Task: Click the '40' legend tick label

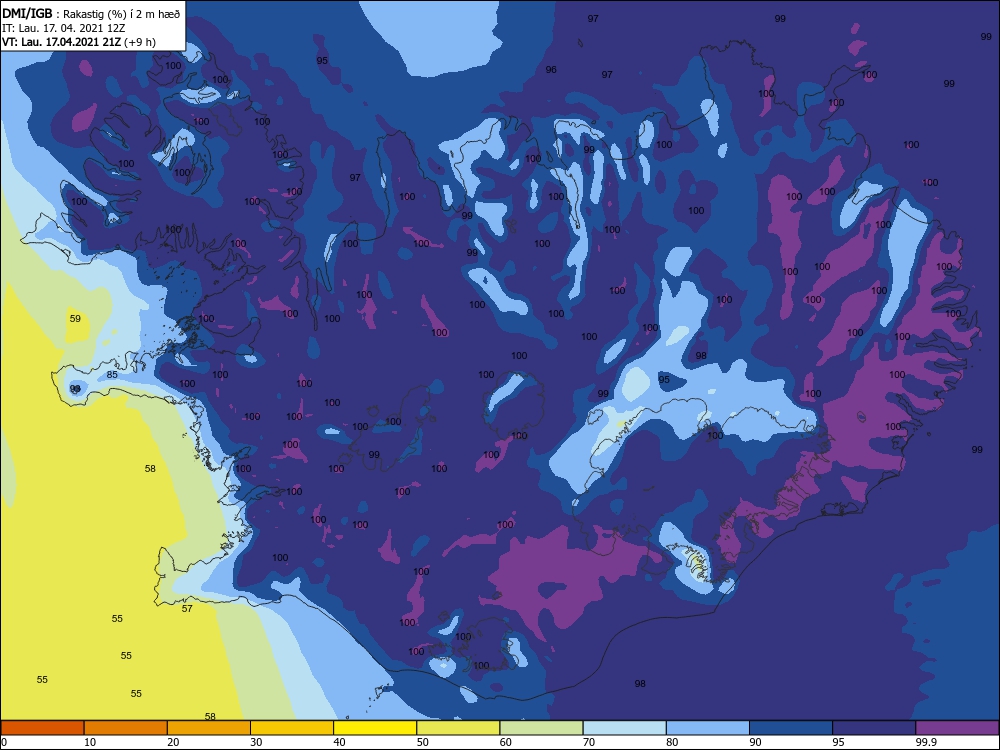Action: 339,742
